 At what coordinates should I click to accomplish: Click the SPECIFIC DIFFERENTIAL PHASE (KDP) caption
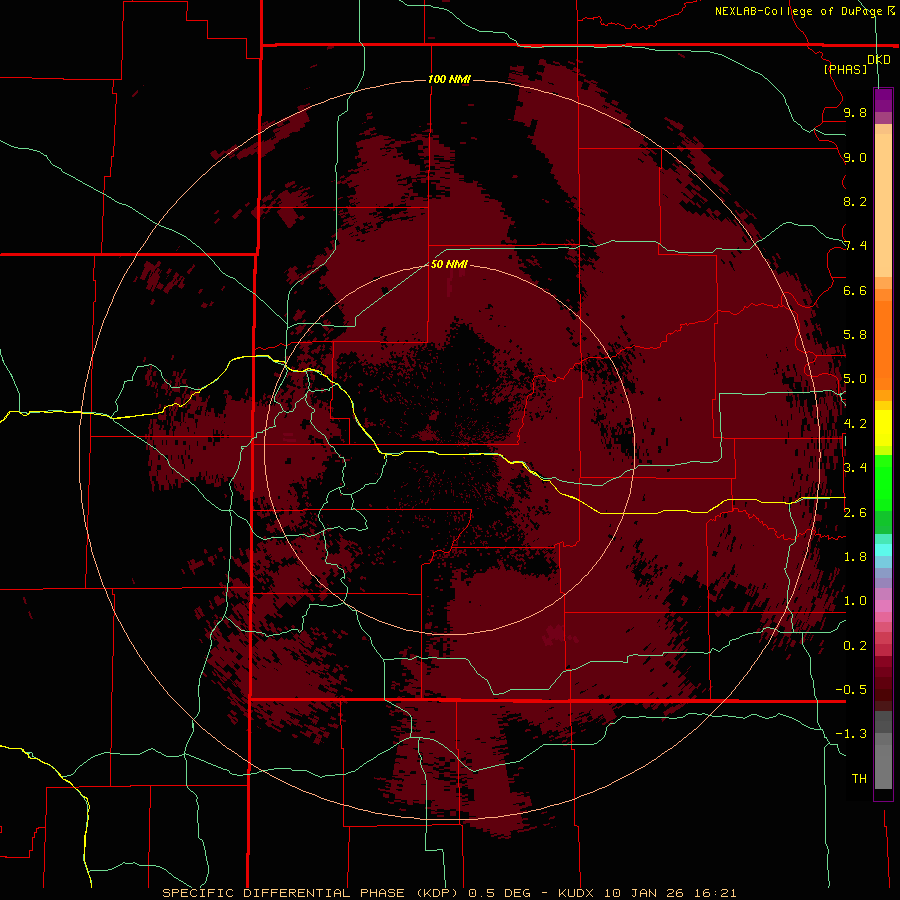pyautogui.click(x=311, y=893)
